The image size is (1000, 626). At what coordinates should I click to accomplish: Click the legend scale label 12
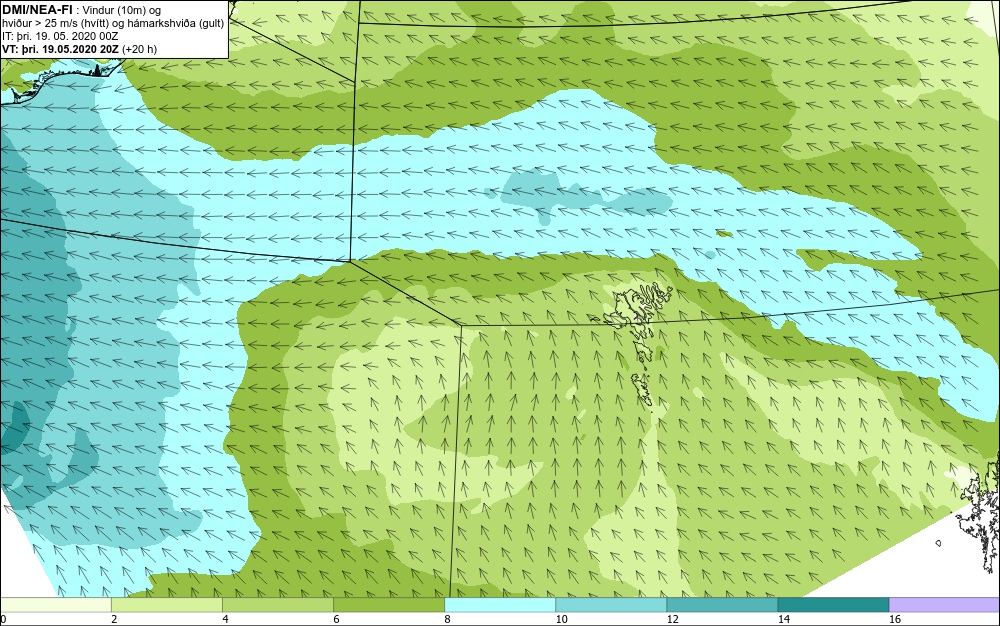[672, 619]
